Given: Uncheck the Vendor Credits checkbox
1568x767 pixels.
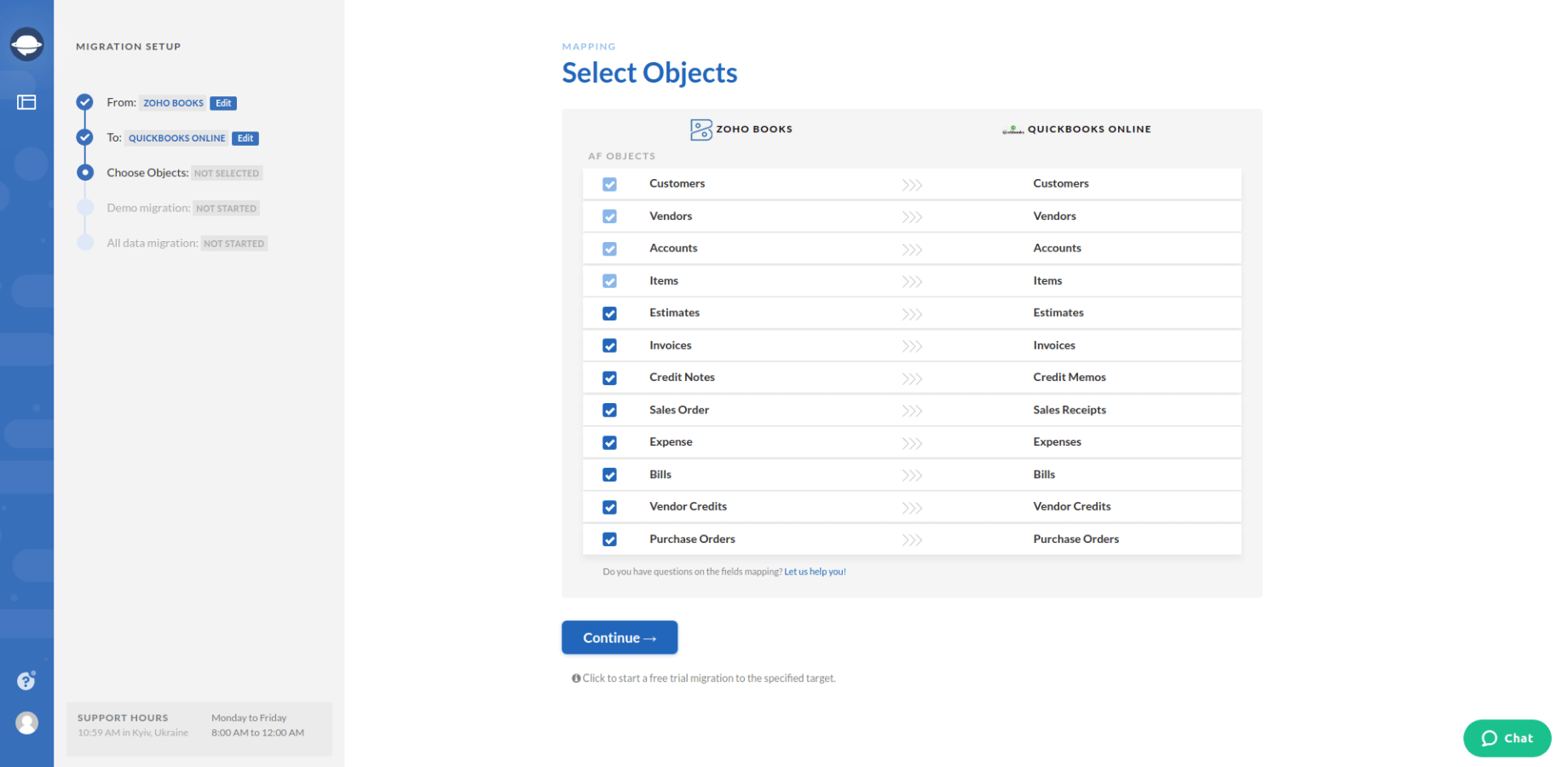Looking at the screenshot, I should tap(609, 507).
